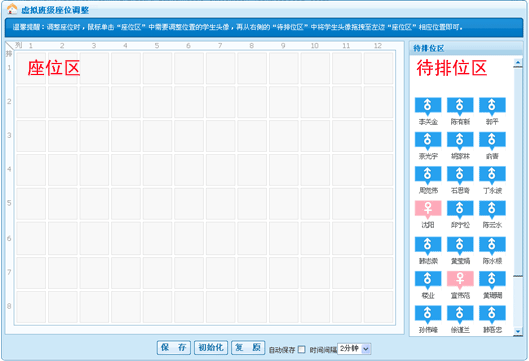Select student avatar 张光宇
Viewport: 529px width, 361px height.
[x=428, y=140]
